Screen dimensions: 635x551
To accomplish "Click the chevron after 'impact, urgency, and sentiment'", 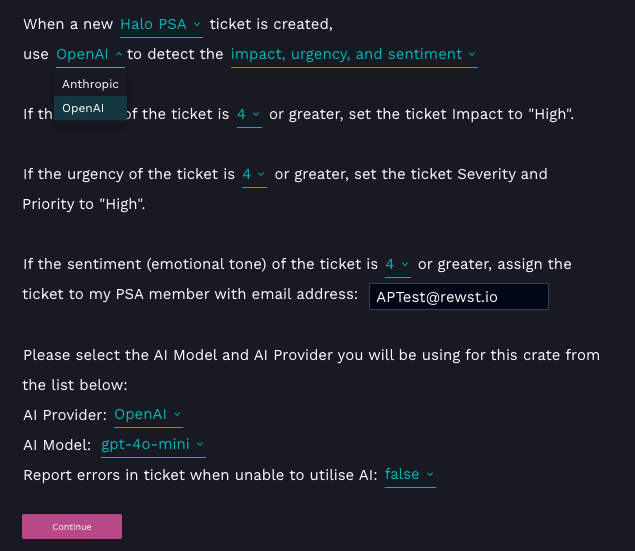I will point(472,55).
